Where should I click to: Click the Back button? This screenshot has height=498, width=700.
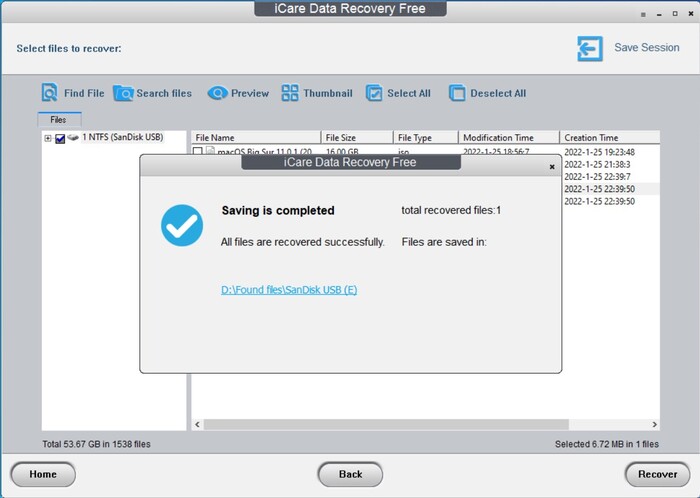[350, 474]
